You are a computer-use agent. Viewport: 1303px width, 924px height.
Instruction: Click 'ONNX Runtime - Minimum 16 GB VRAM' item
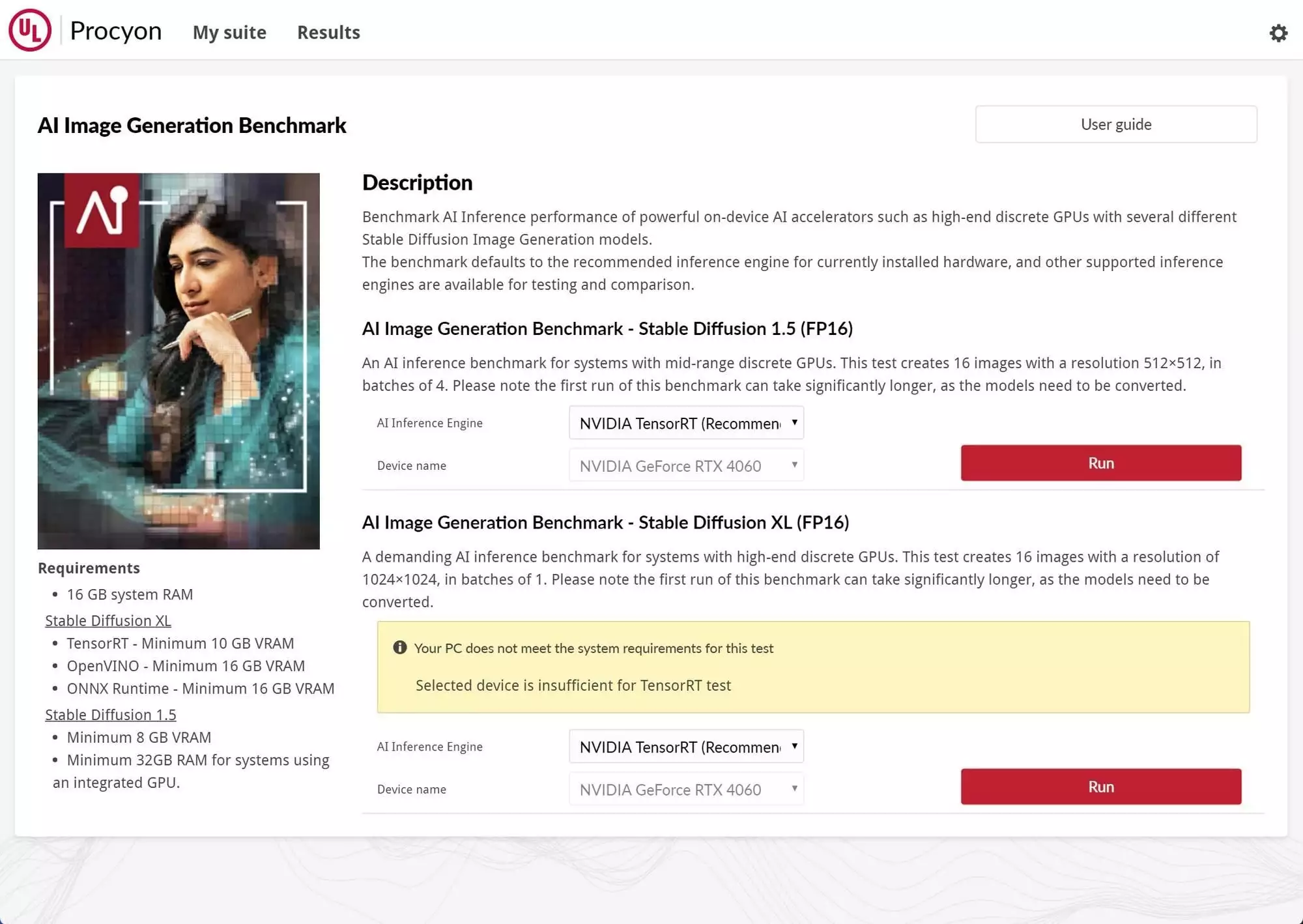(201, 688)
